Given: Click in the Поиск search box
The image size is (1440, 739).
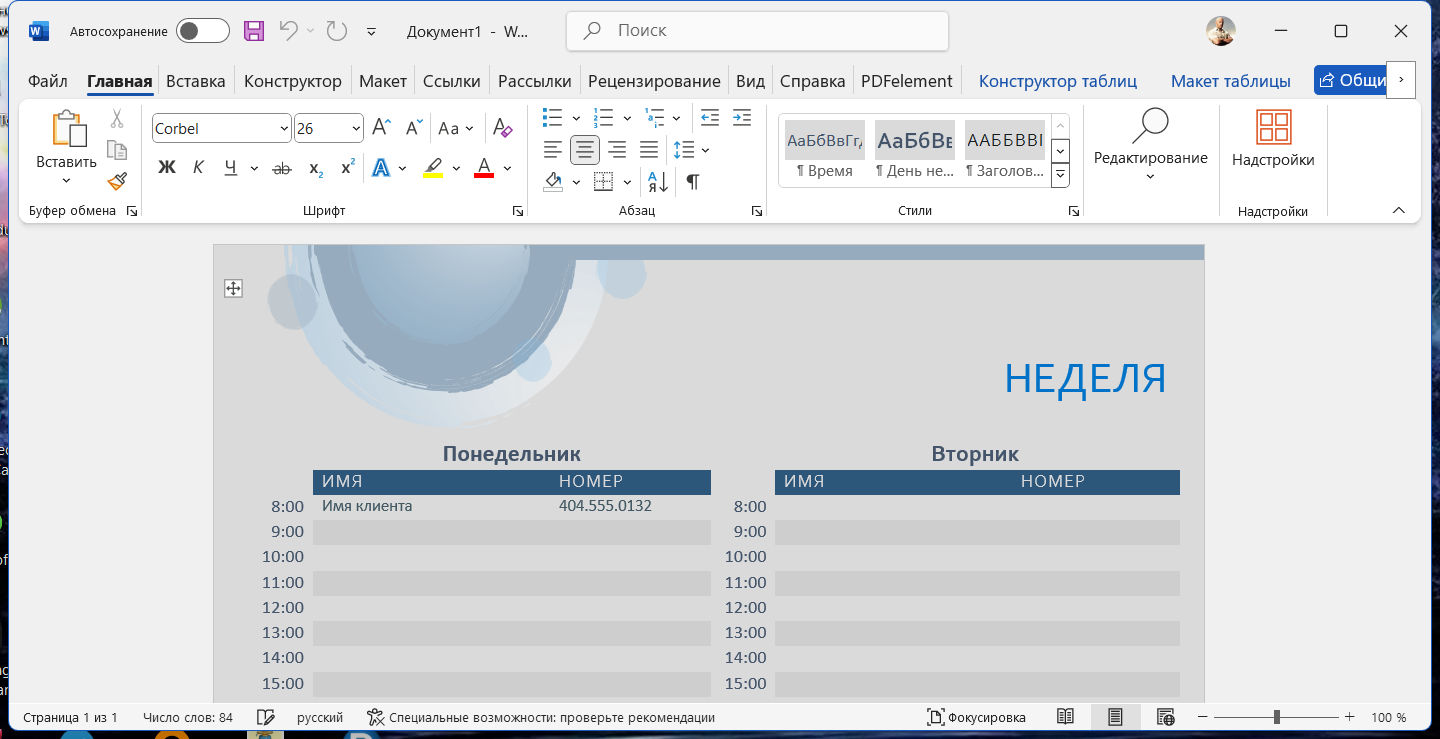Looking at the screenshot, I should [x=757, y=31].
